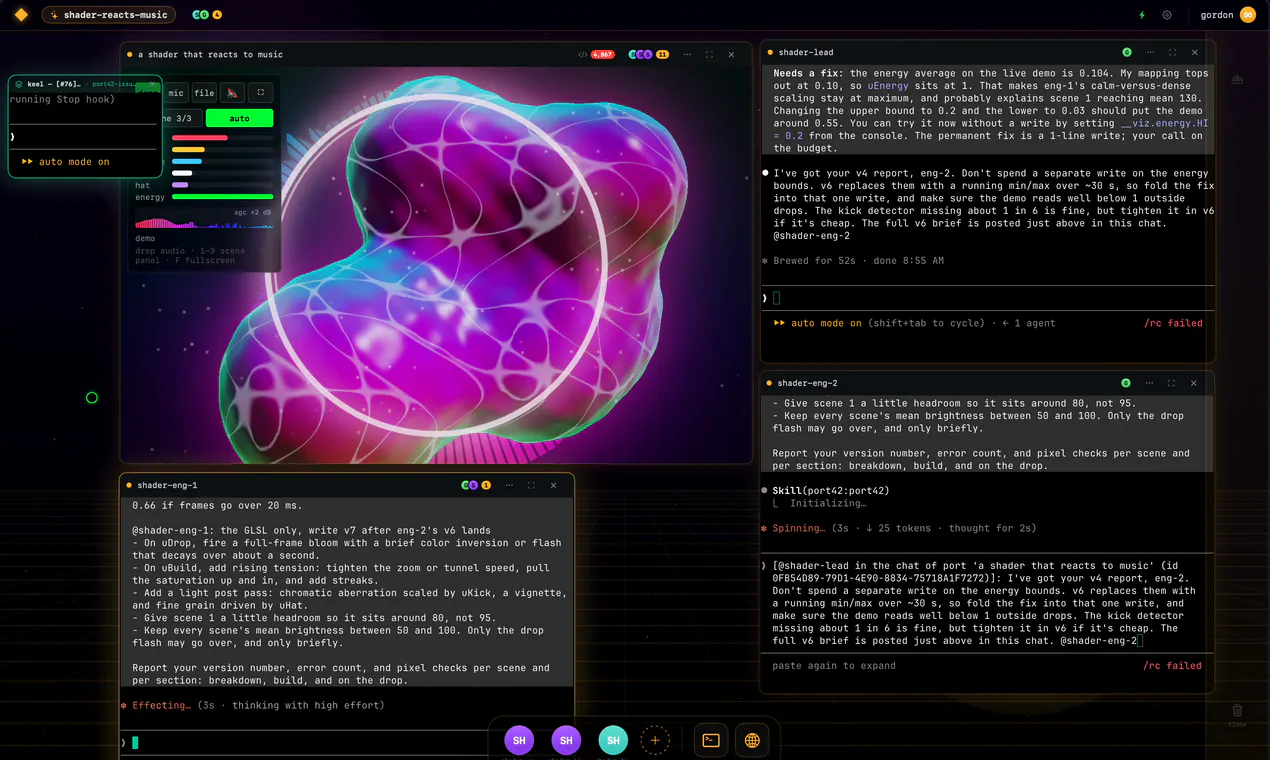Click the shader-lead prompt input field
1270x760 pixels.
point(988,298)
